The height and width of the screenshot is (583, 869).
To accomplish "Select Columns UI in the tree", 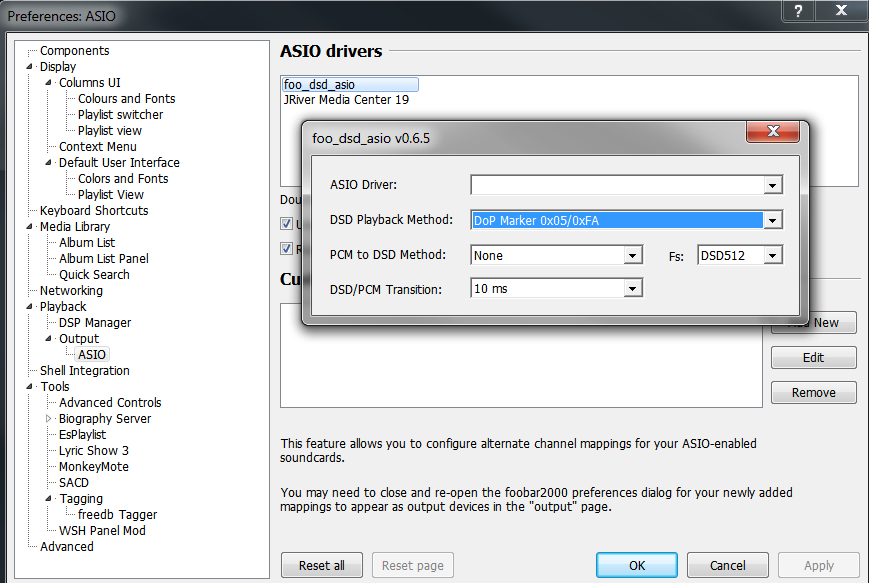I will pos(90,83).
